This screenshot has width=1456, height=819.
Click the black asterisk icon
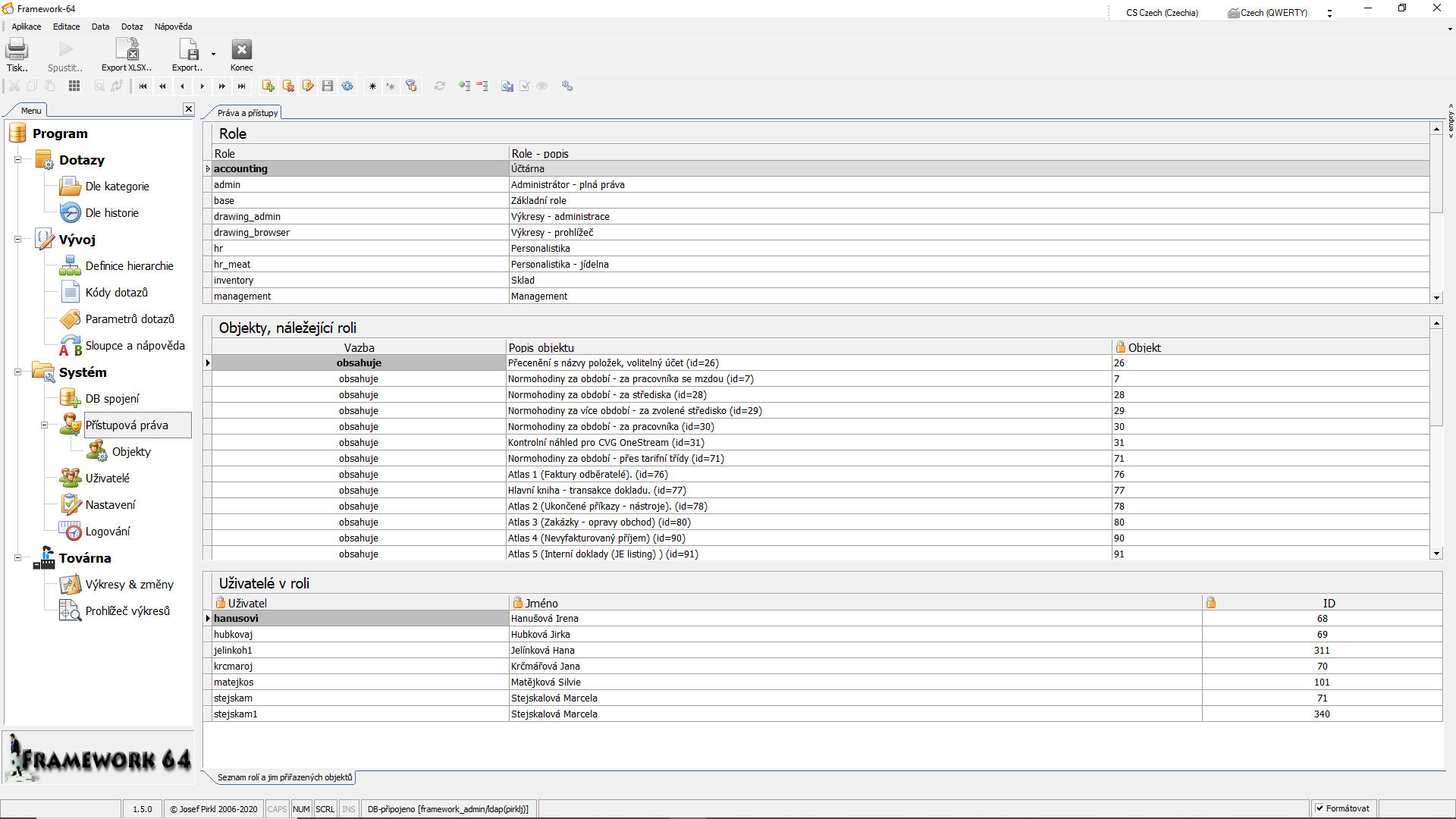point(372,86)
